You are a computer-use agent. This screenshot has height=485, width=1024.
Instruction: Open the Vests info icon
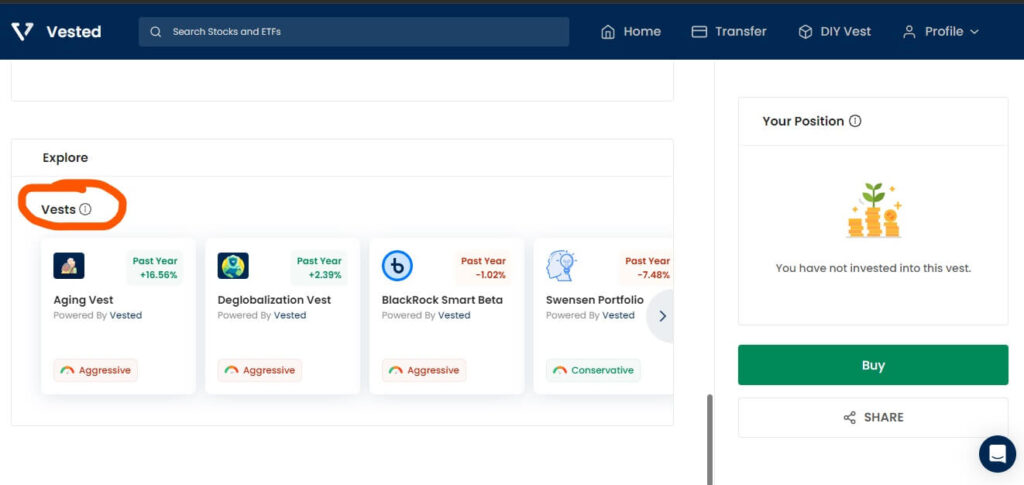click(x=86, y=210)
